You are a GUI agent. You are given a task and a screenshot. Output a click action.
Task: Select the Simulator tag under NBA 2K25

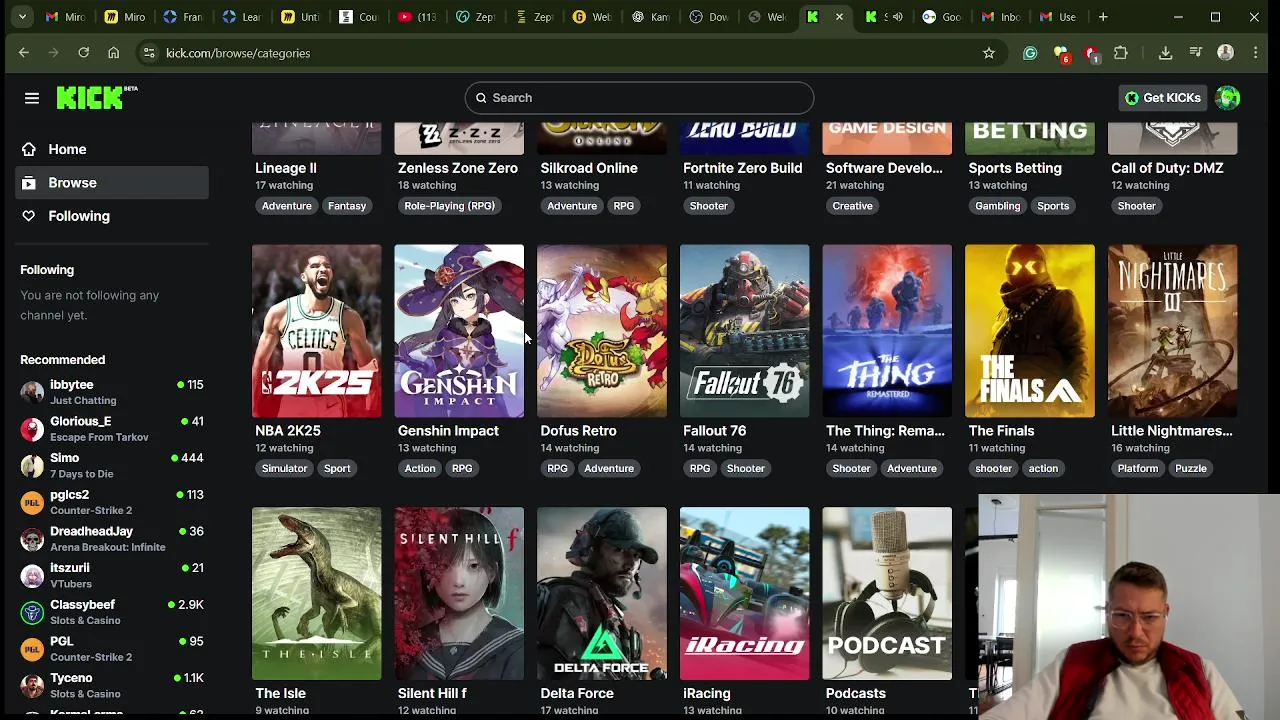[x=284, y=468]
